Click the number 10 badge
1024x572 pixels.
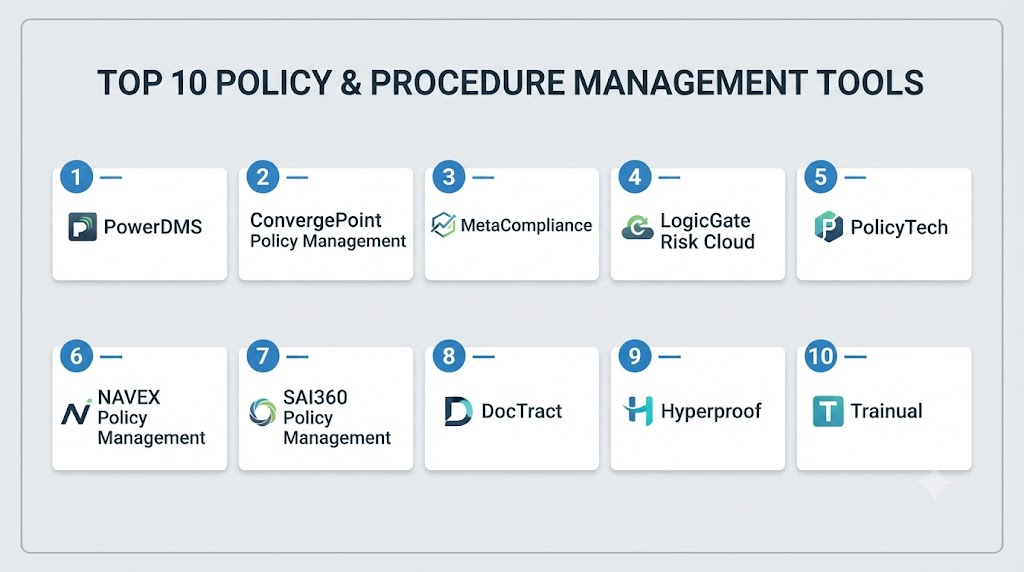point(821,356)
